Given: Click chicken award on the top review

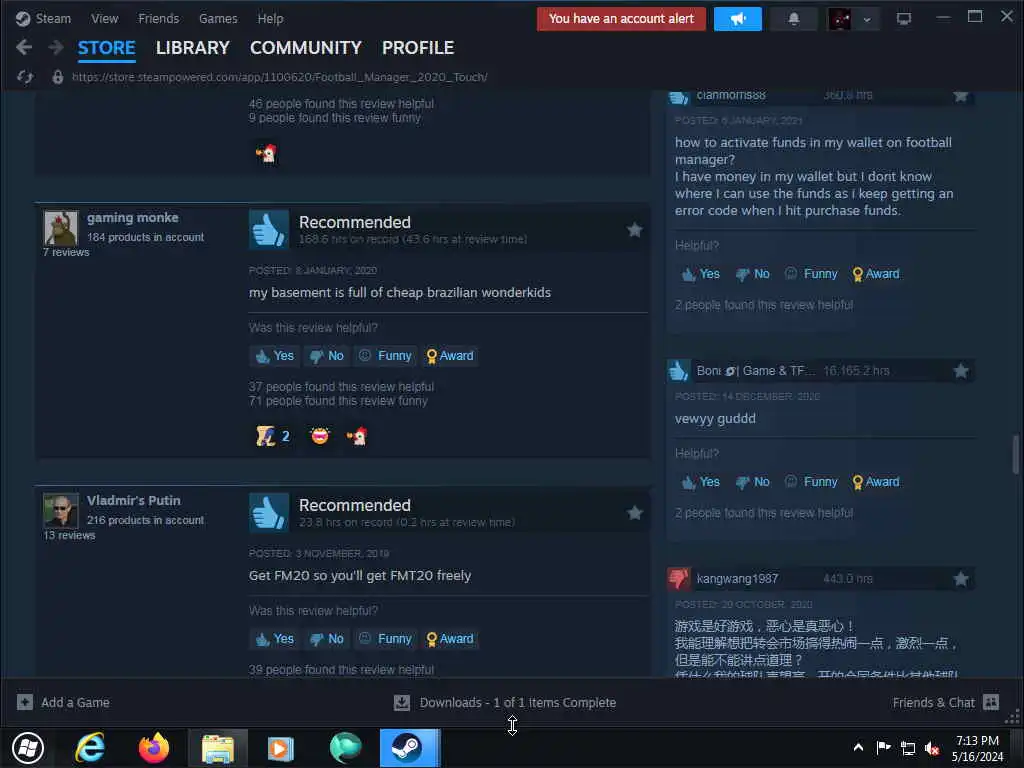Looking at the screenshot, I should pyautogui.click(x=266, y=153).
